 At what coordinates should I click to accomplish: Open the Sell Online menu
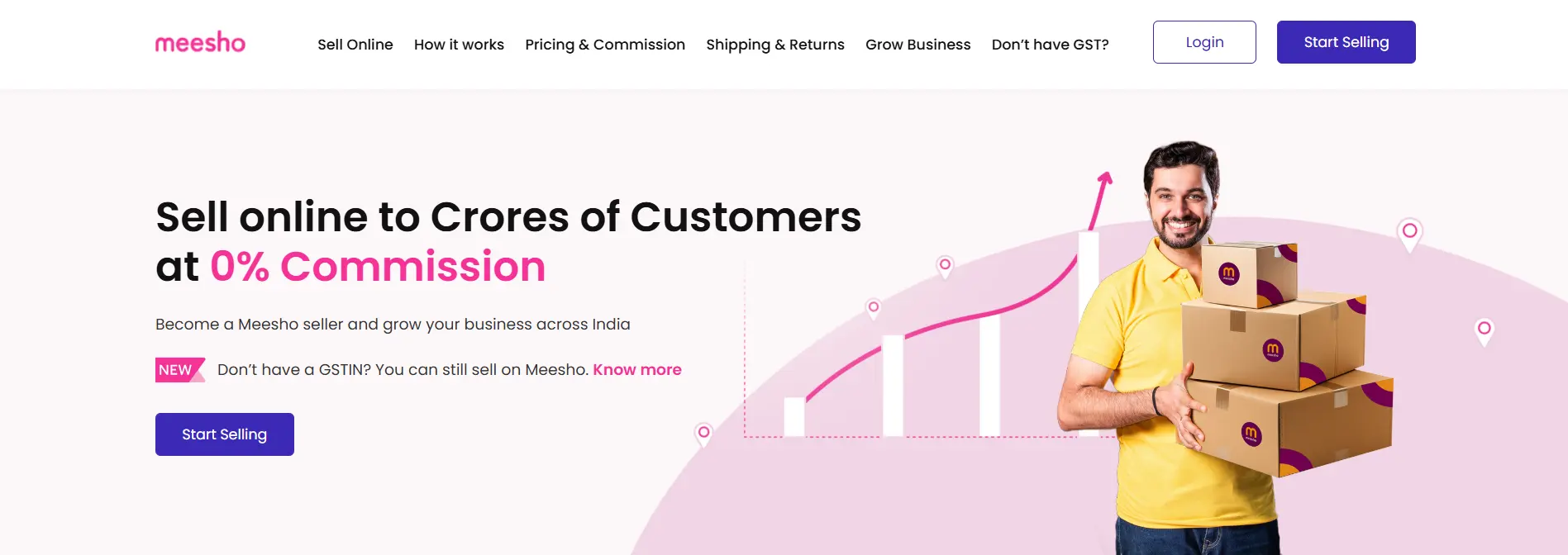point(355,45)
